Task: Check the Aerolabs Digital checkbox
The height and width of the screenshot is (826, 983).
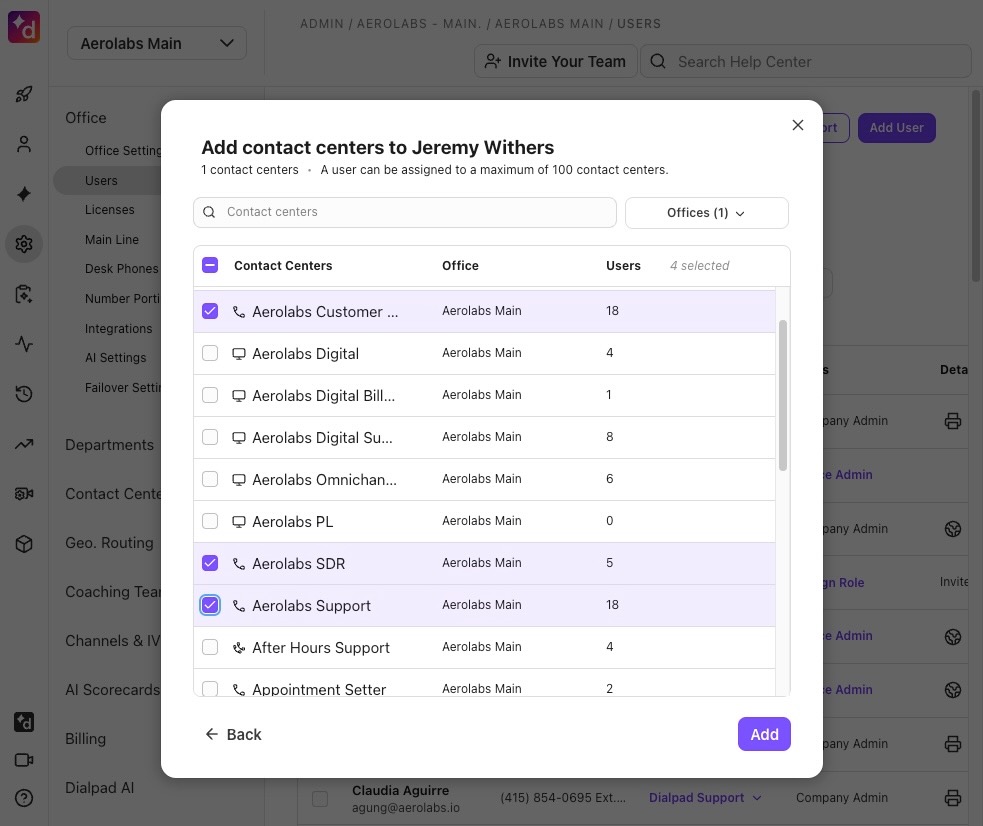Action: (210, 353)
